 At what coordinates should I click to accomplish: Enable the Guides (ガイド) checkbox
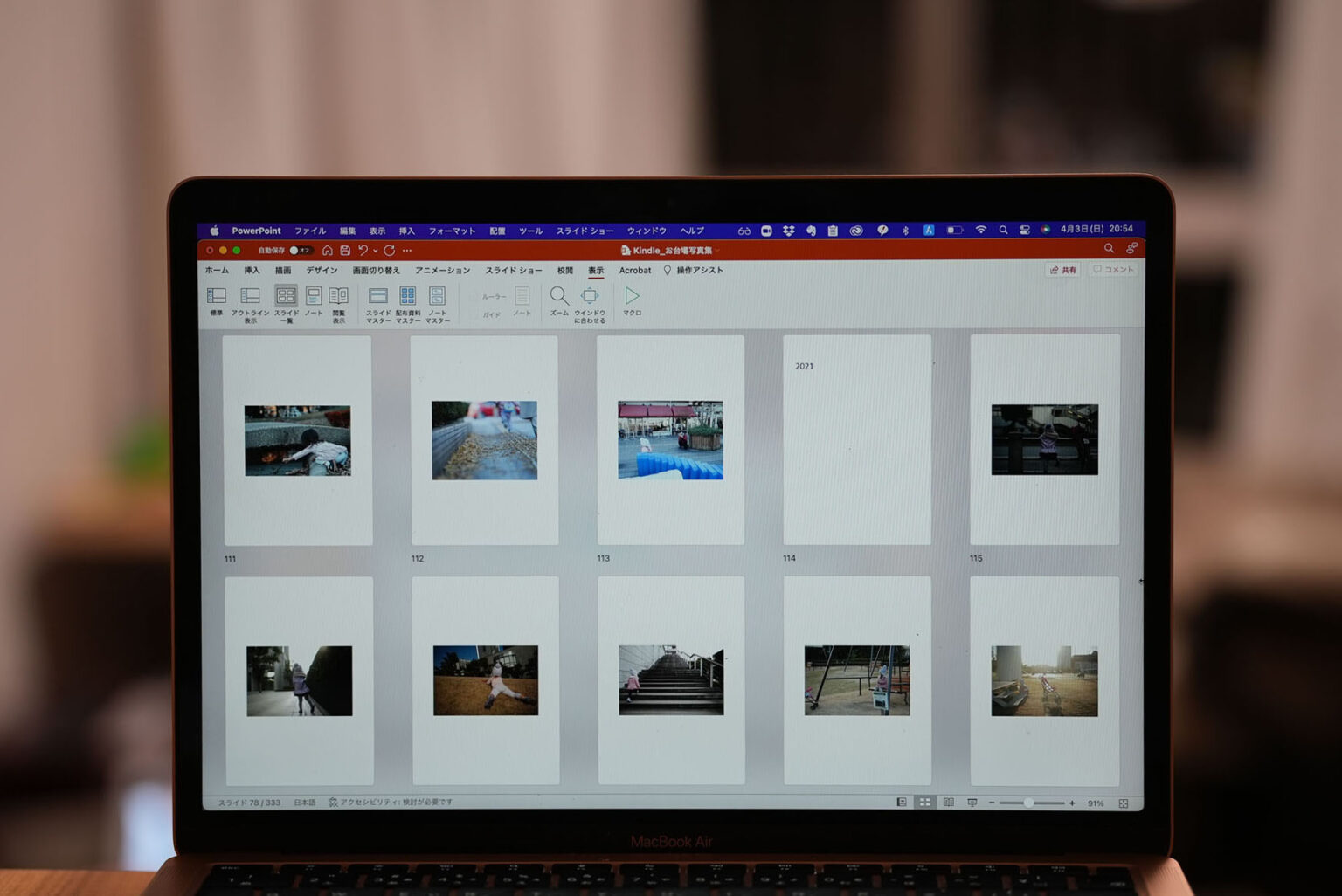(474, 314)
